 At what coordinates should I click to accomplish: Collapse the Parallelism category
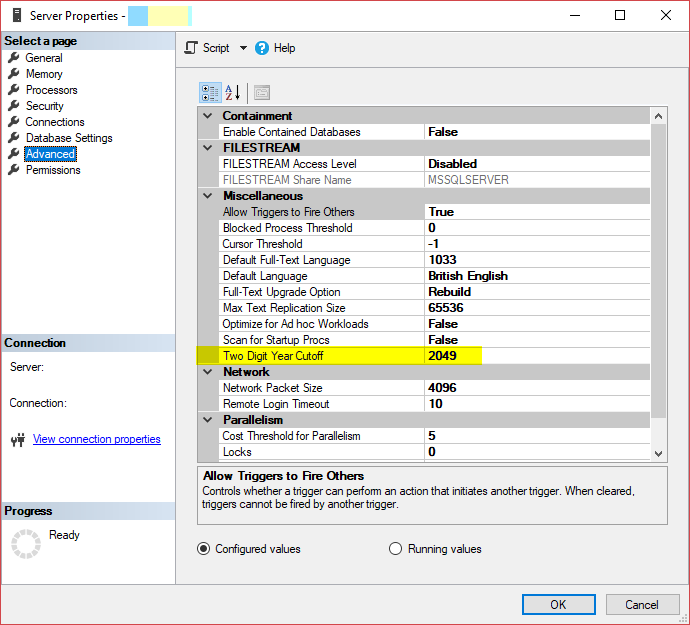(x=208, y=420)
